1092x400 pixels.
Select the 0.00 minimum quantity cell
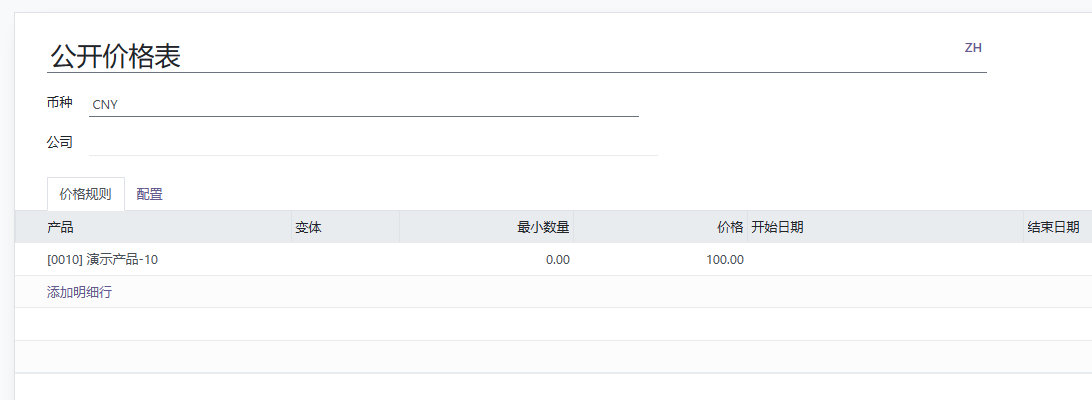click(x=486, y=260)
